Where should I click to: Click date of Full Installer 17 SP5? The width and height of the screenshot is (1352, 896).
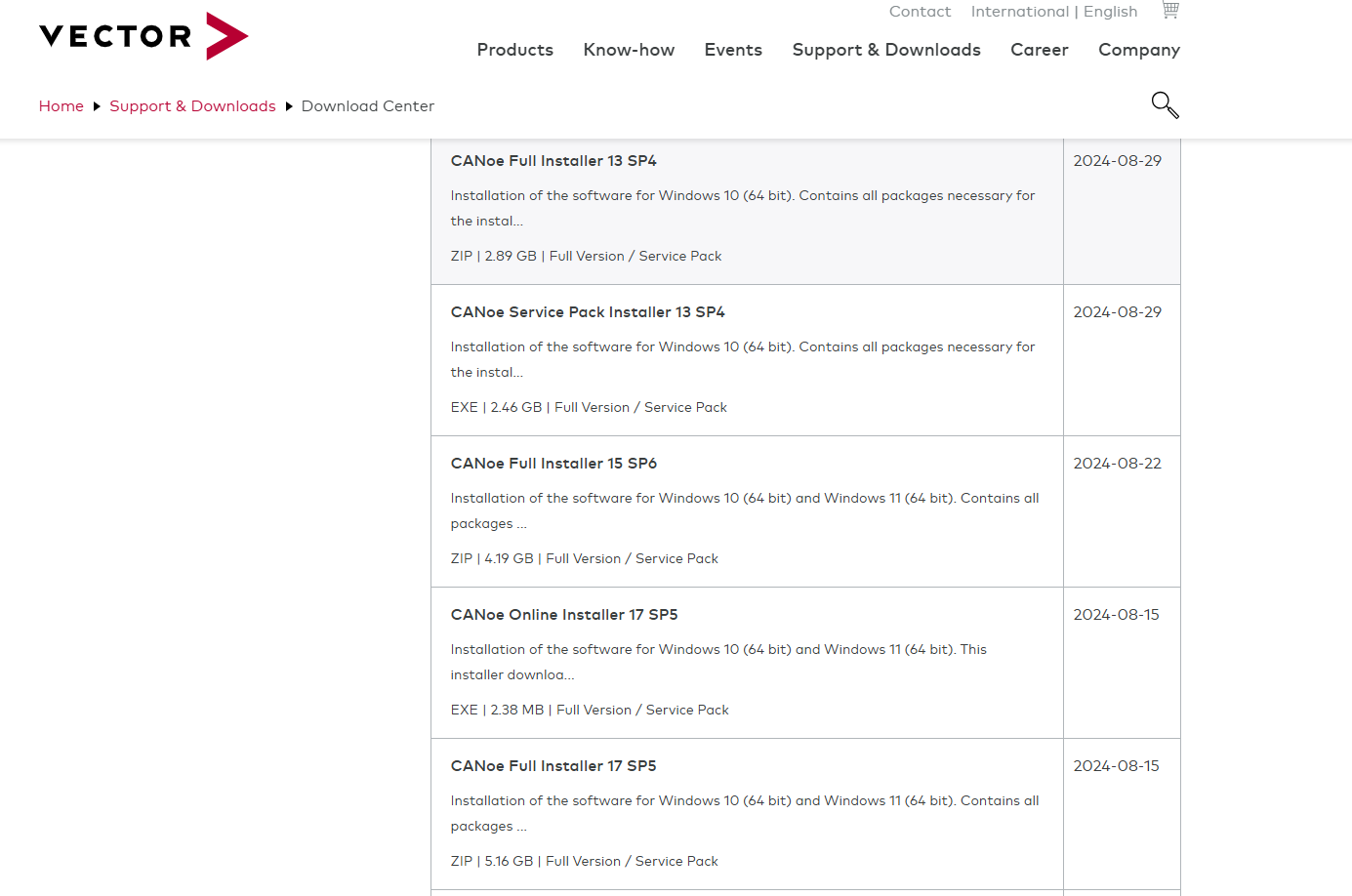(x=1117, y=766)
